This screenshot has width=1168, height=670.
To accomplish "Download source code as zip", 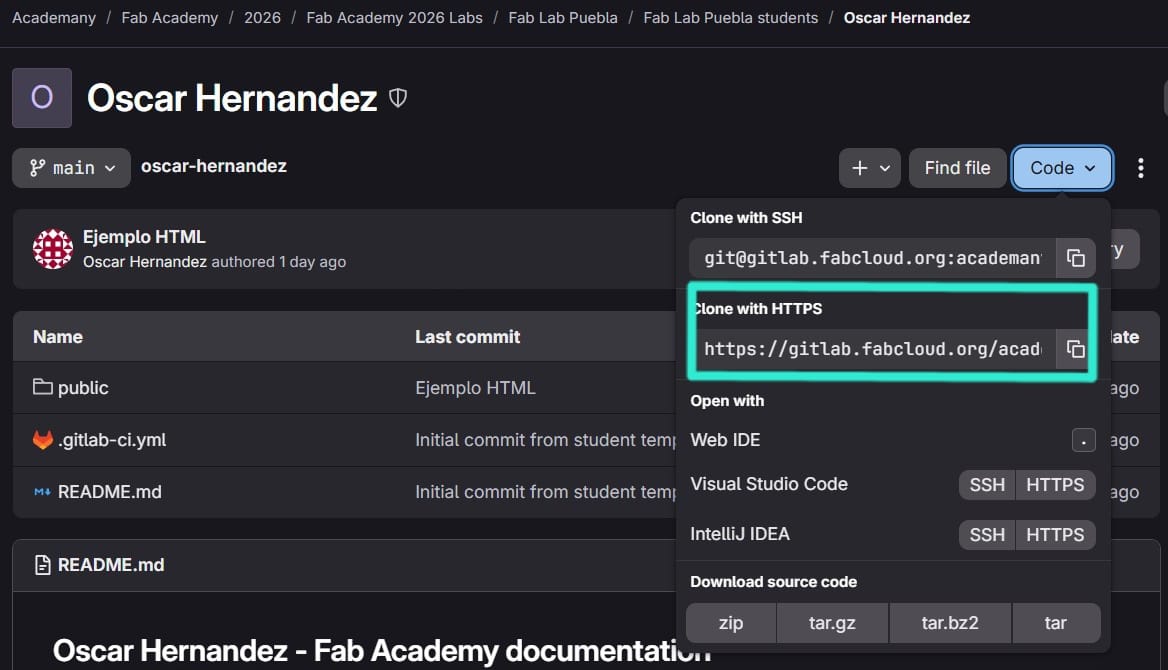I will [731, 623].
